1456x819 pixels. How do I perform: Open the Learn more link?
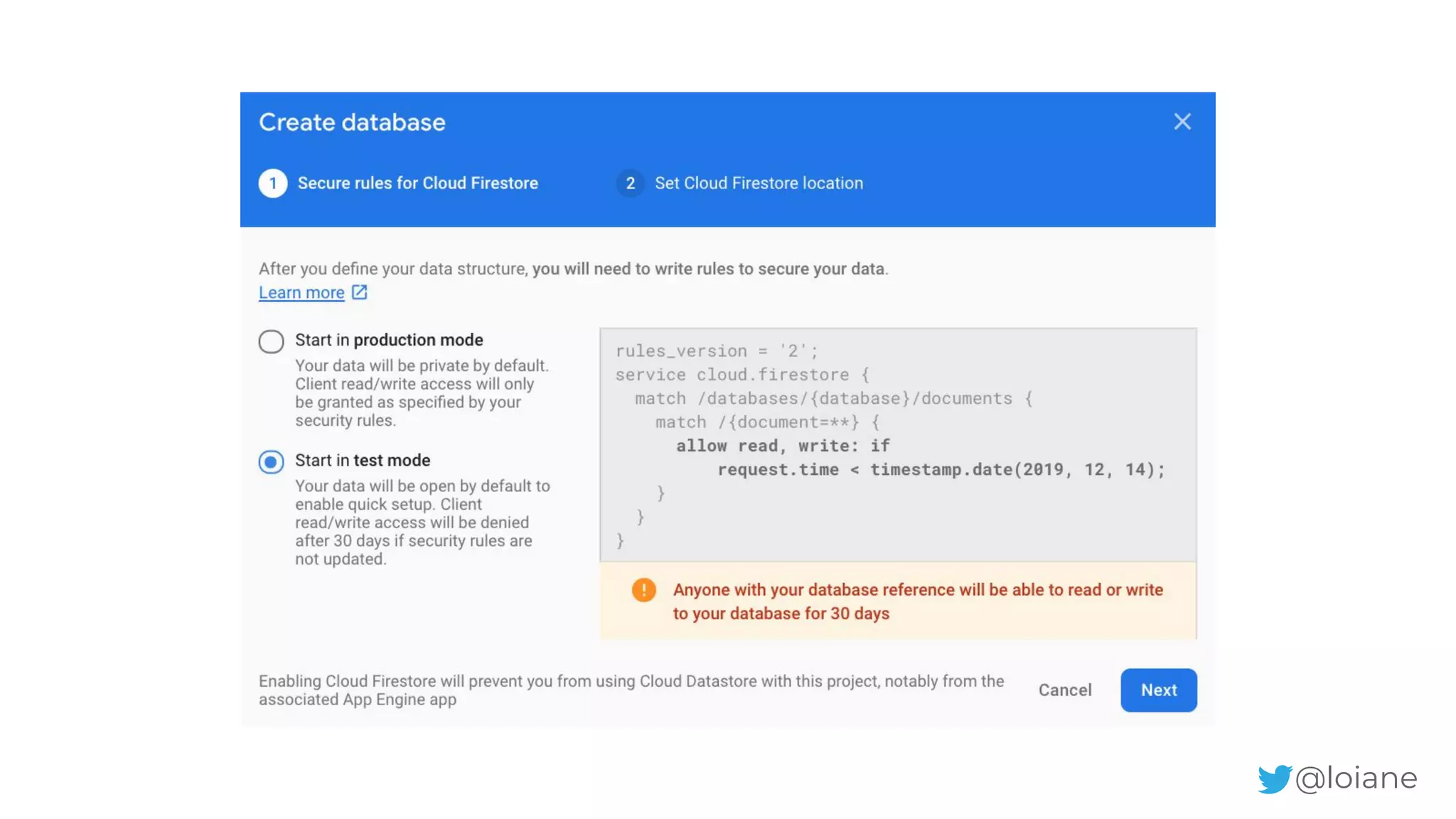(301, 293)
